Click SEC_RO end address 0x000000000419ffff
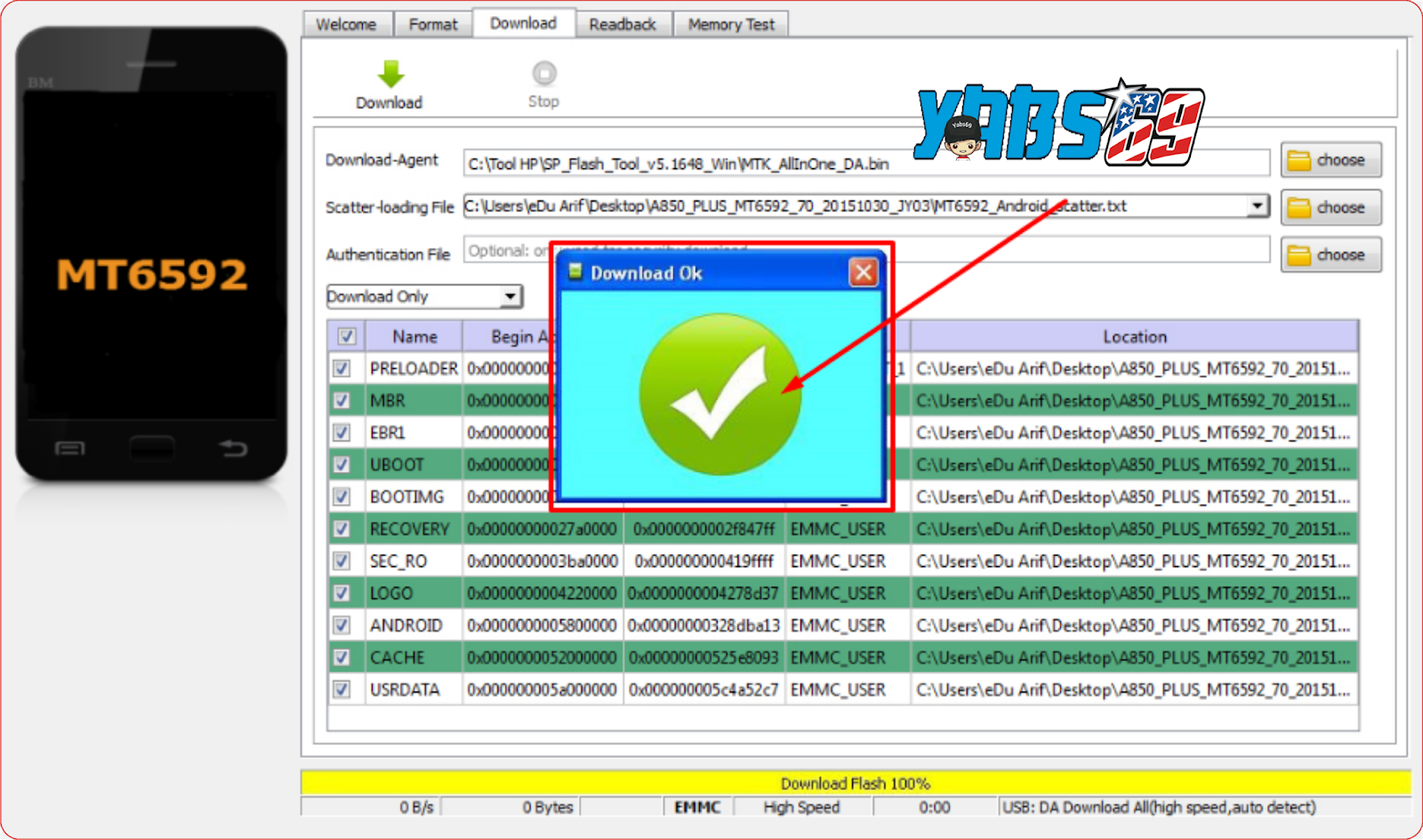 click(704, 561)
